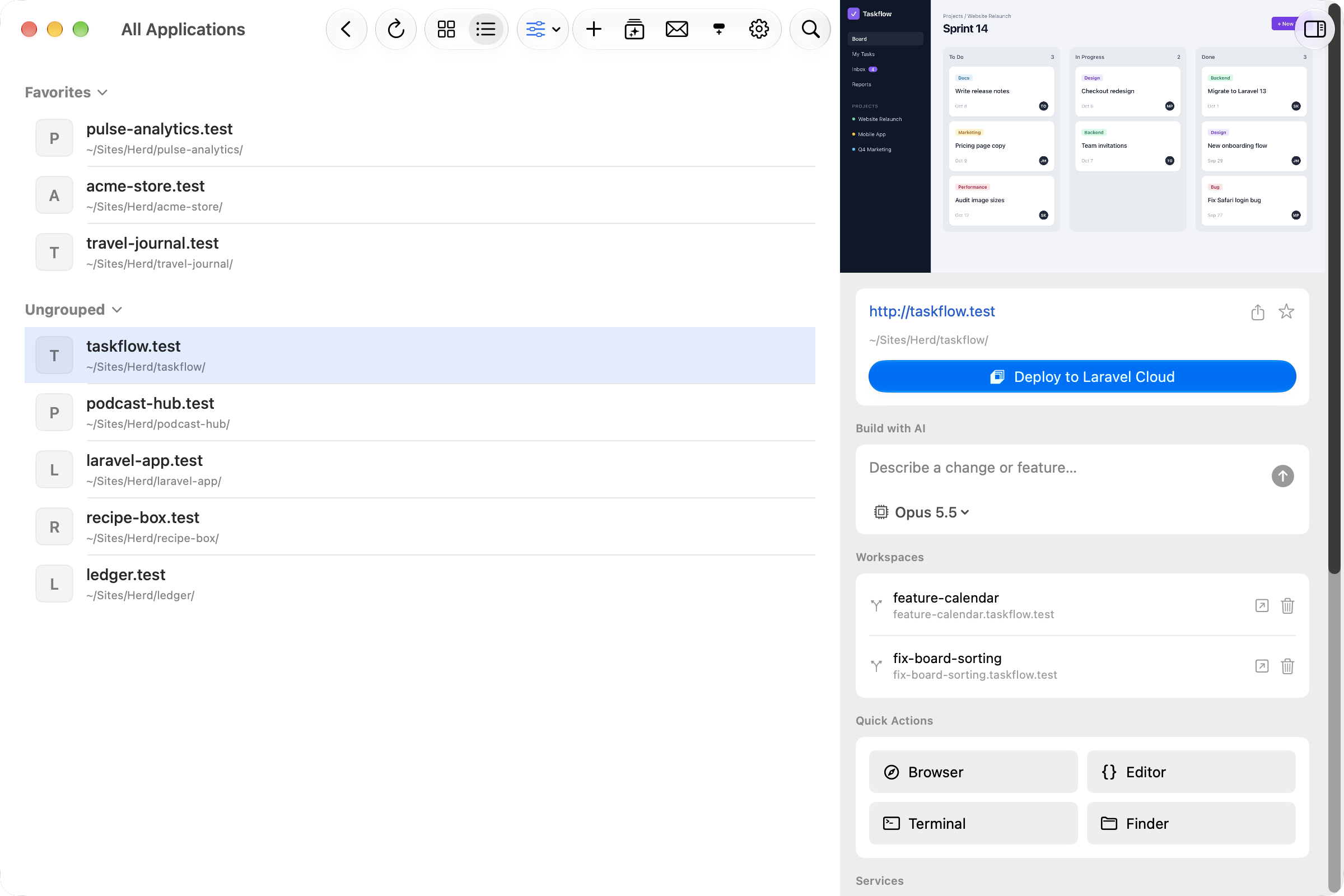Go back with the chevron button

pyautogui.click(x=346, y=29)
